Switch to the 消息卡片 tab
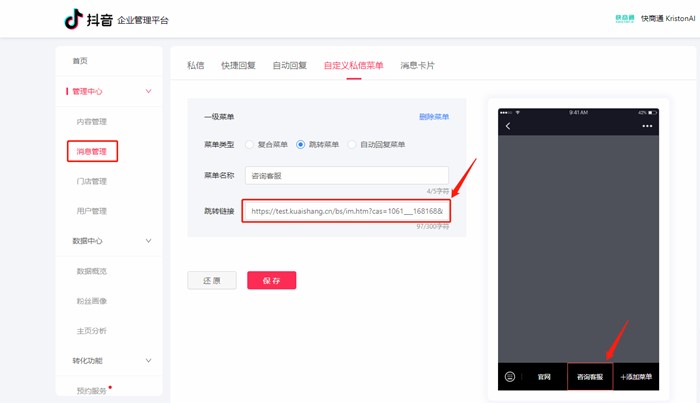Viewport: 700px width, 403px height. pos(417,66)
